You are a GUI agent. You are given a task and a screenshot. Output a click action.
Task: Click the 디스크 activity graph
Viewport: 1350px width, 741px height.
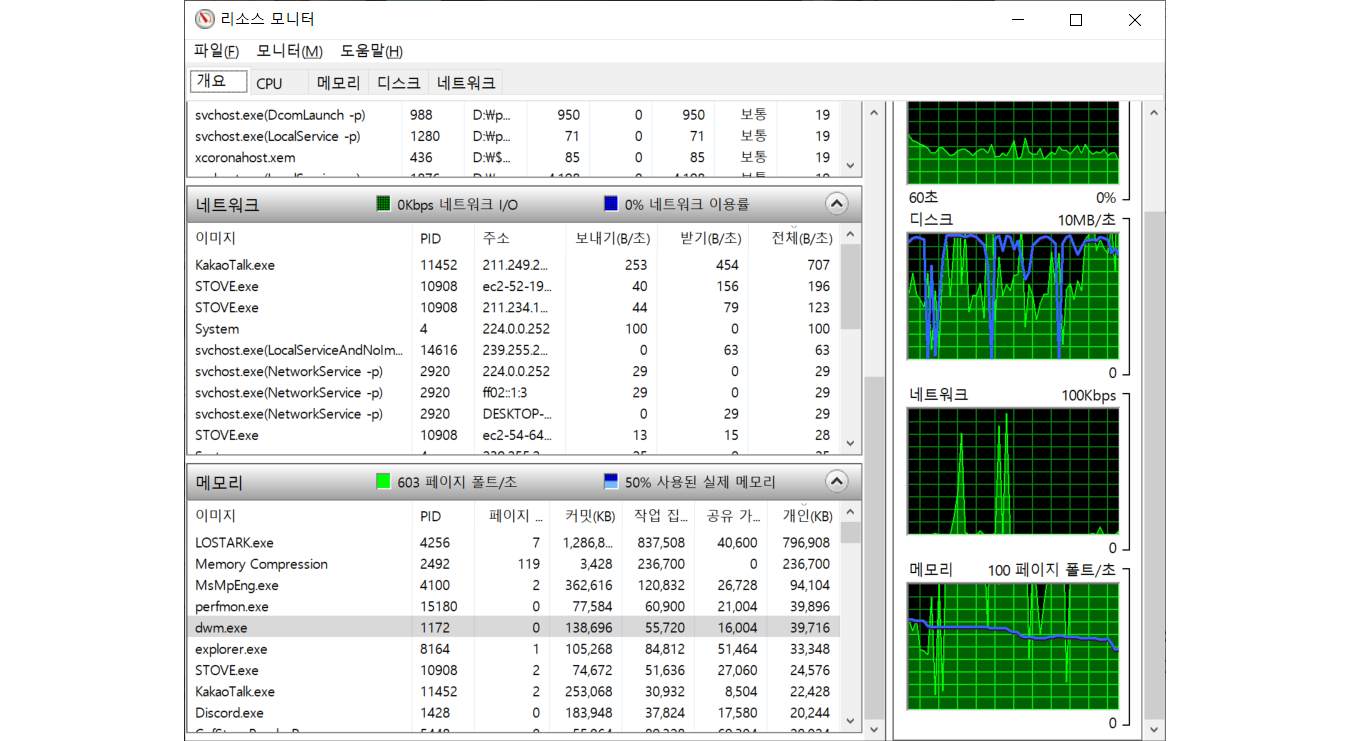click(1012, 296)
